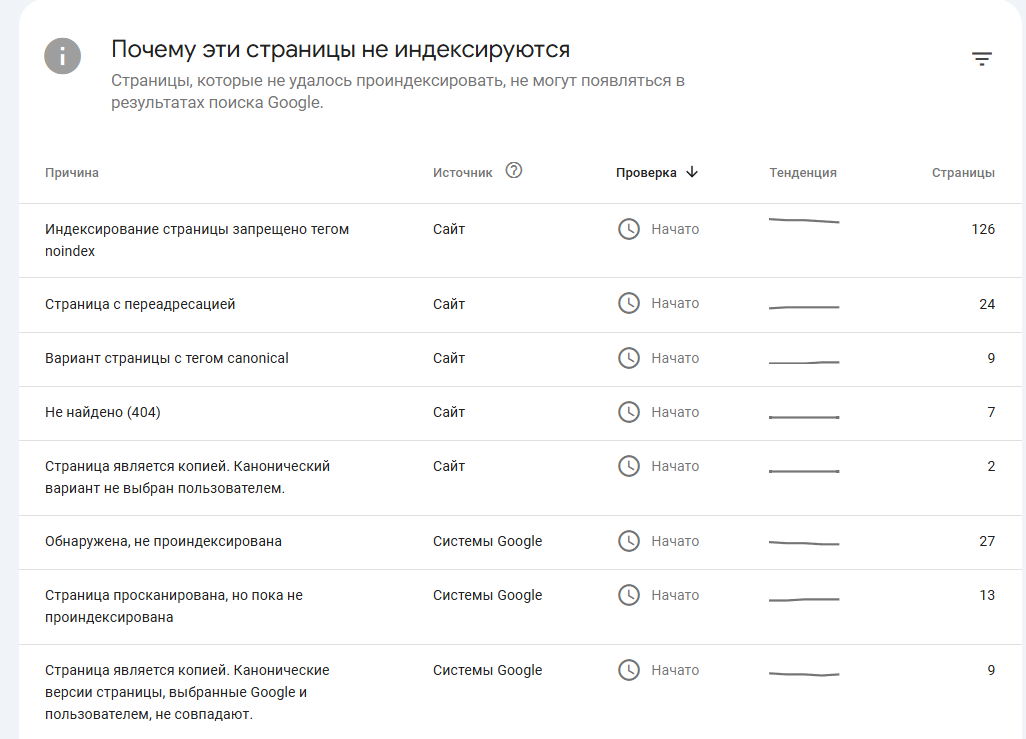The width and height of the screenshot is (1026, 739).
Task: Click the info icon beside the heading
Action: pos(63,56)
